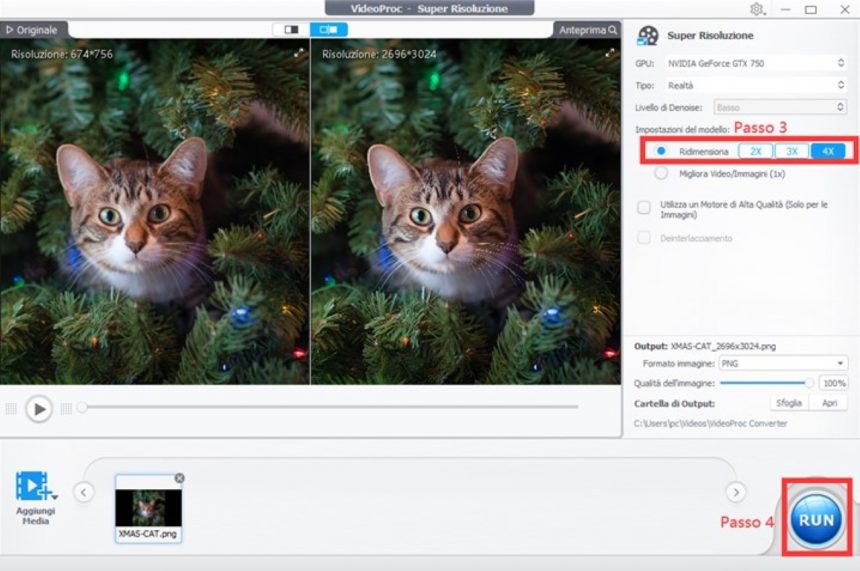Play the preview
This screenshot has width=860, height=571.
tap(39, 409)
